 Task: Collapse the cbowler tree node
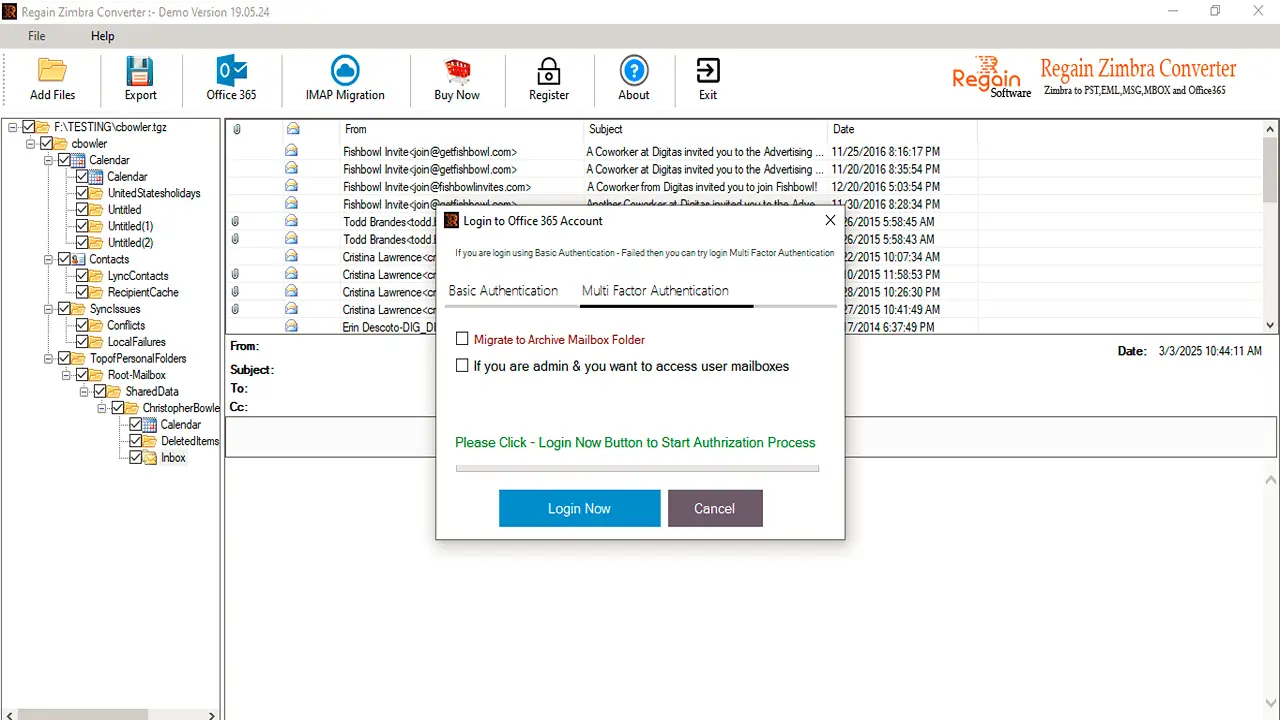click(31, 144)
